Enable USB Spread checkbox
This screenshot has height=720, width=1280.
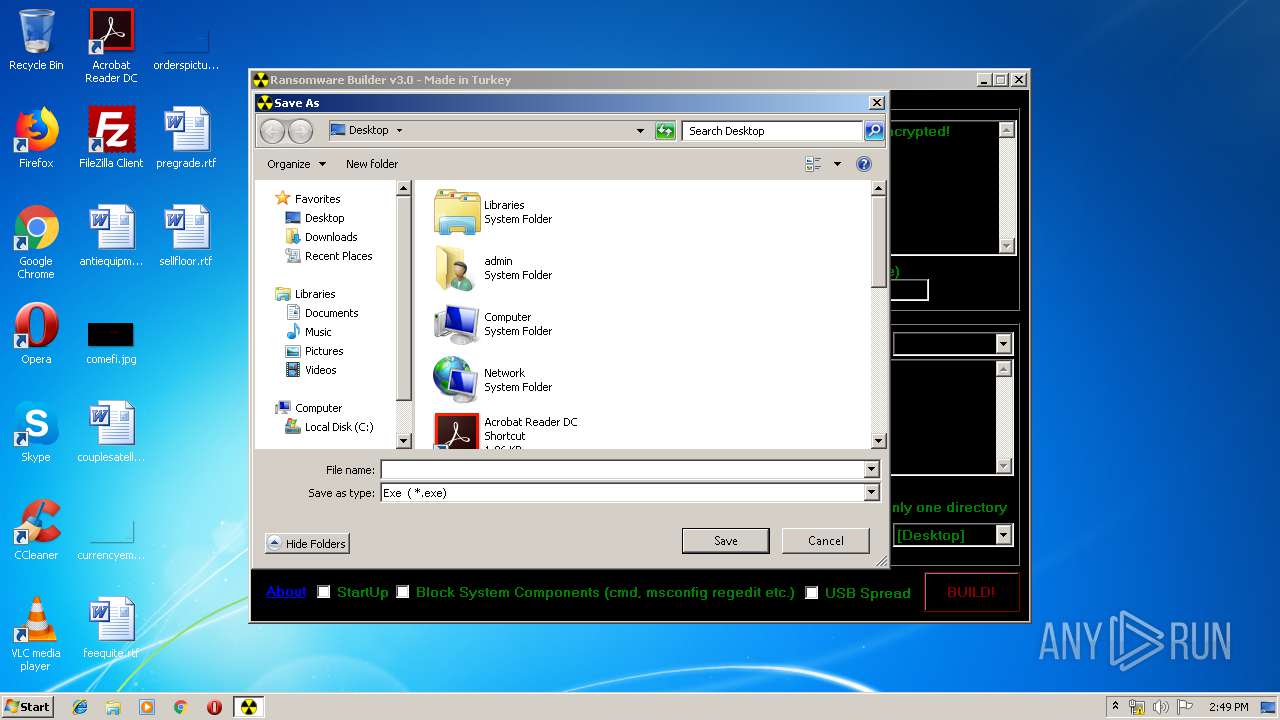[x=812, y=592]
